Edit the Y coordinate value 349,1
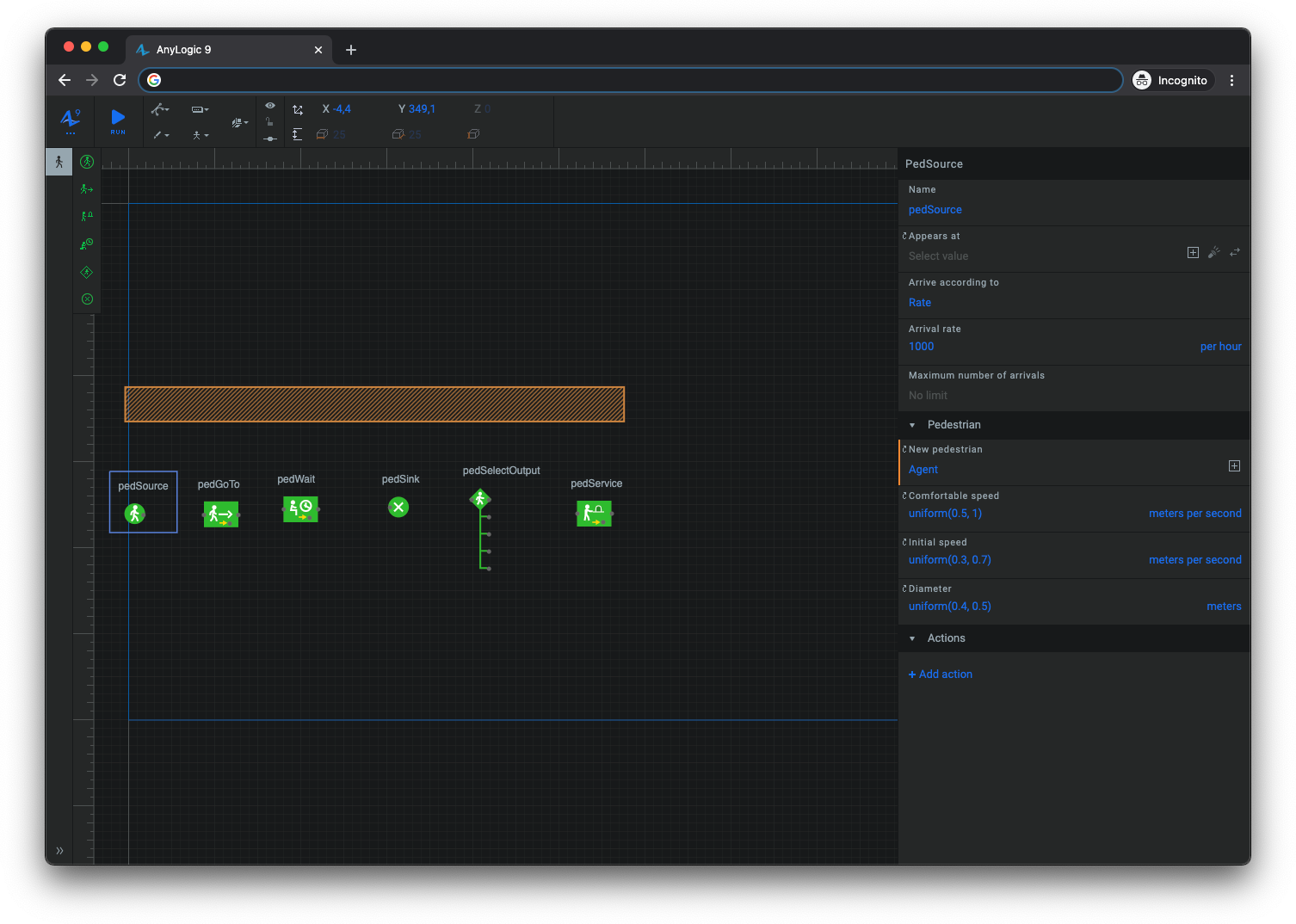 [422, 109]
